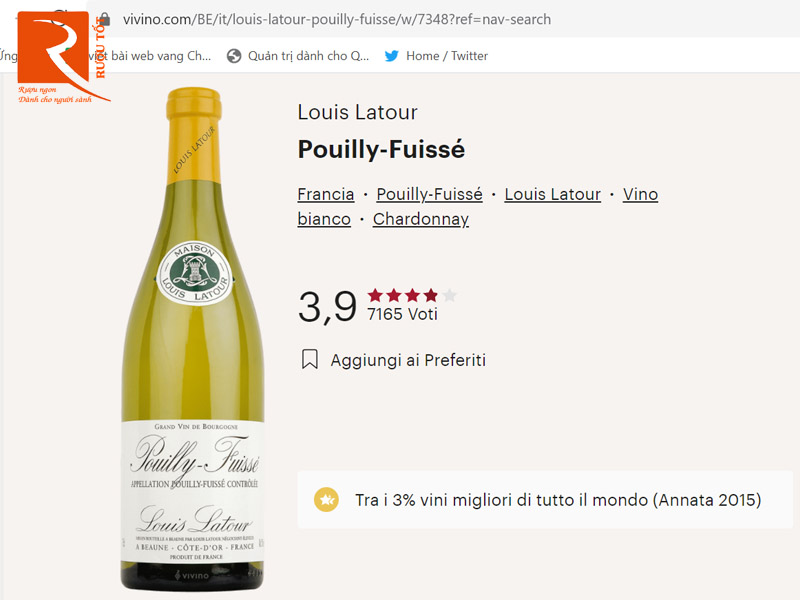Open the Chardonnay grape link
This screenshot has height=600, width=800.
tap(421, 219)
